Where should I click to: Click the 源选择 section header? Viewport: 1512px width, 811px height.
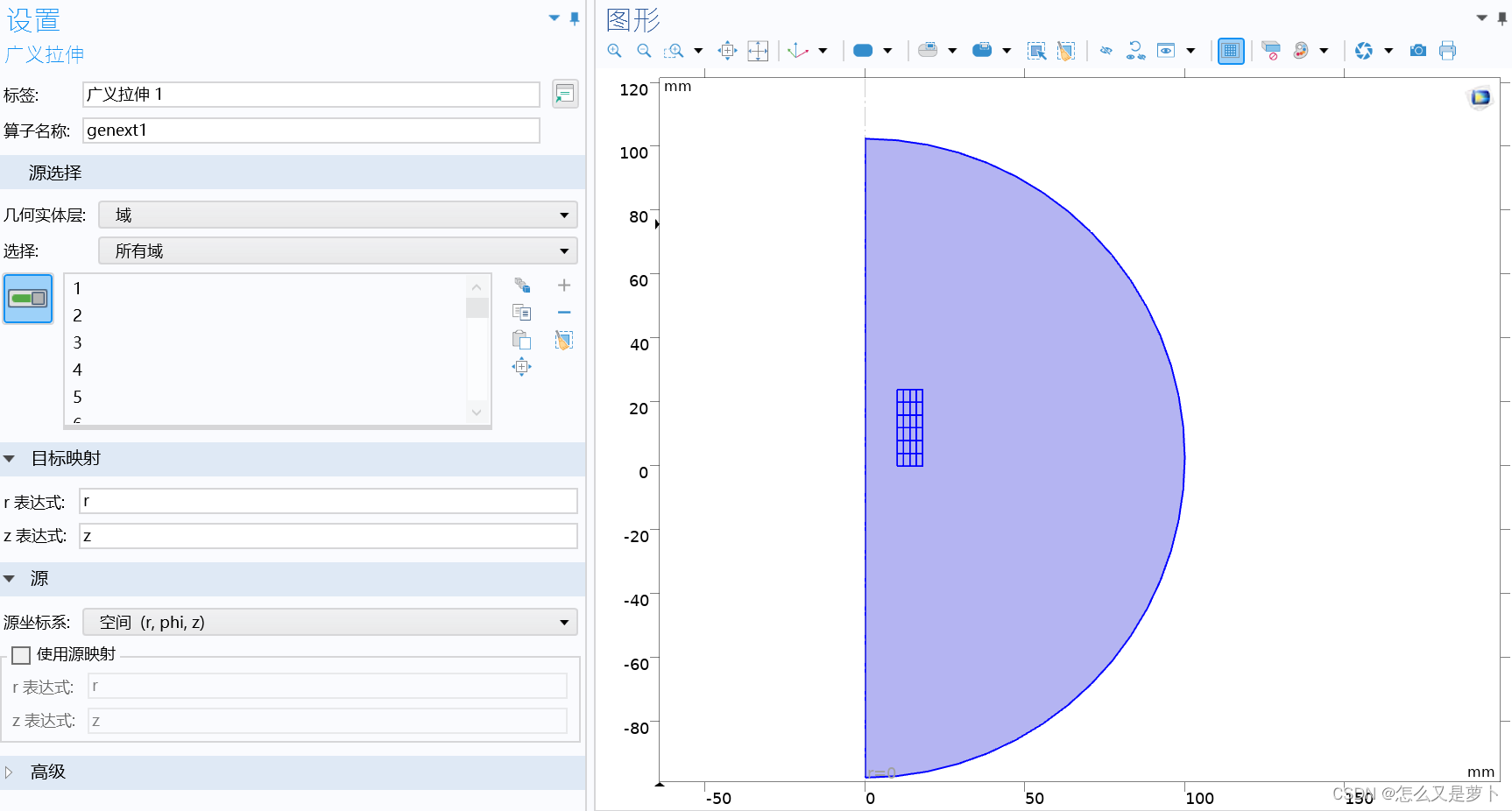coord(293,173)
